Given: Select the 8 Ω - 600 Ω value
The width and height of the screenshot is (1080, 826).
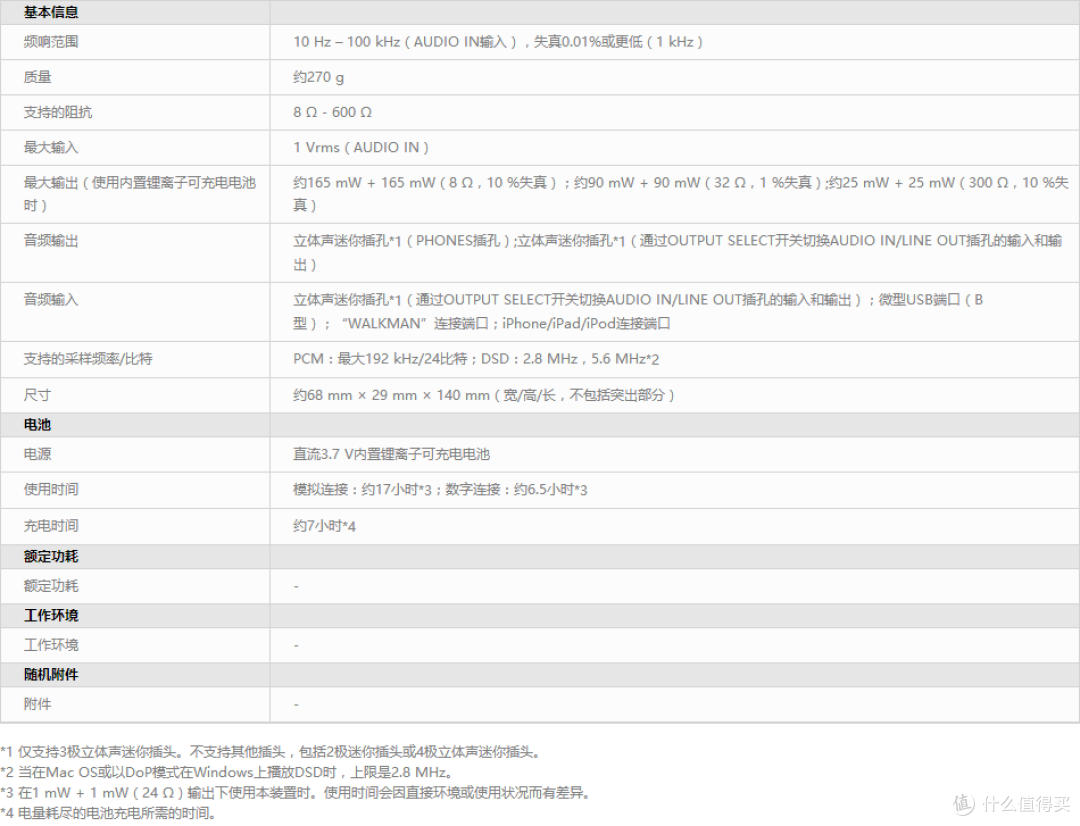Looking at the screenshot, I should (x=332, y=112).
